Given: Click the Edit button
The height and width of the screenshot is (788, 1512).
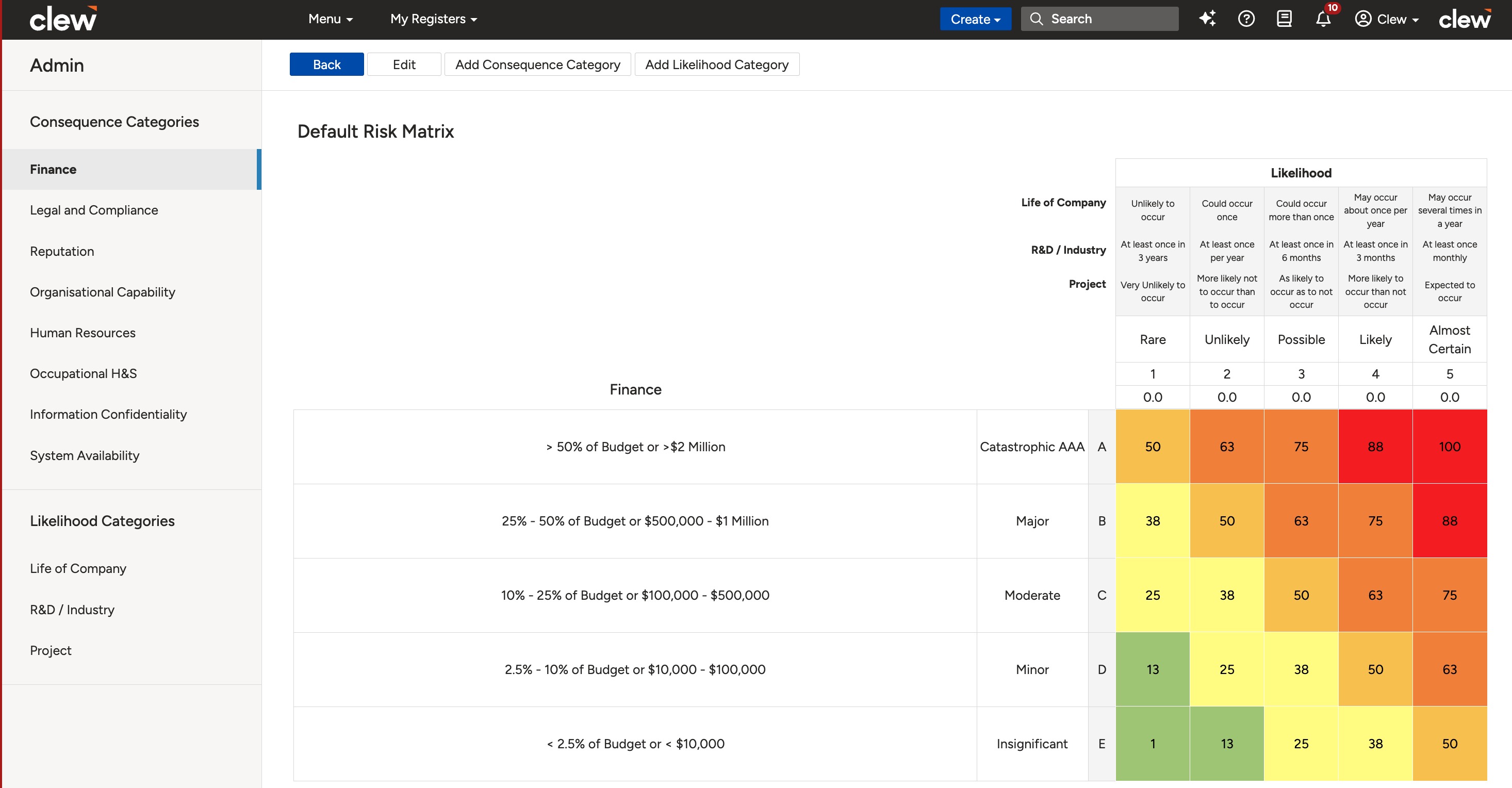Looking at the screenshot, I should pos(404,64).
